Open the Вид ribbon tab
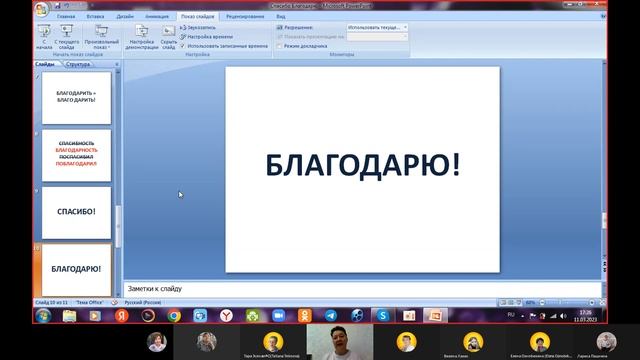The width and height of the screenshot is (640, 360). [x=281, y=16]
